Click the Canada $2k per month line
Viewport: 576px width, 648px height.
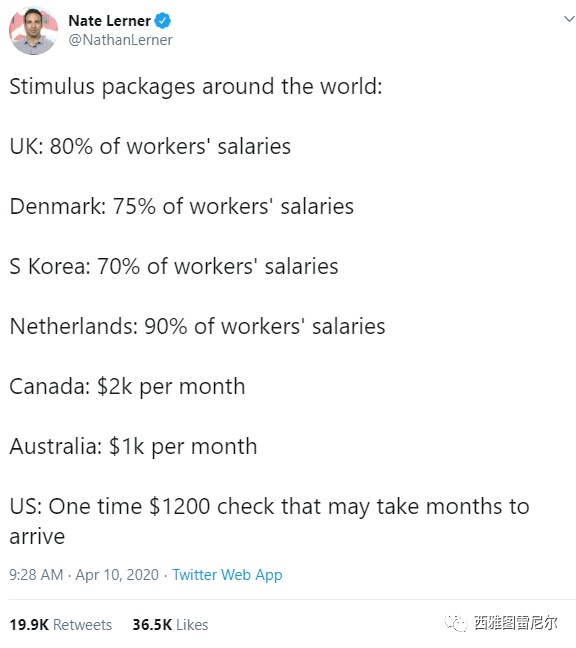coord(127,387)
